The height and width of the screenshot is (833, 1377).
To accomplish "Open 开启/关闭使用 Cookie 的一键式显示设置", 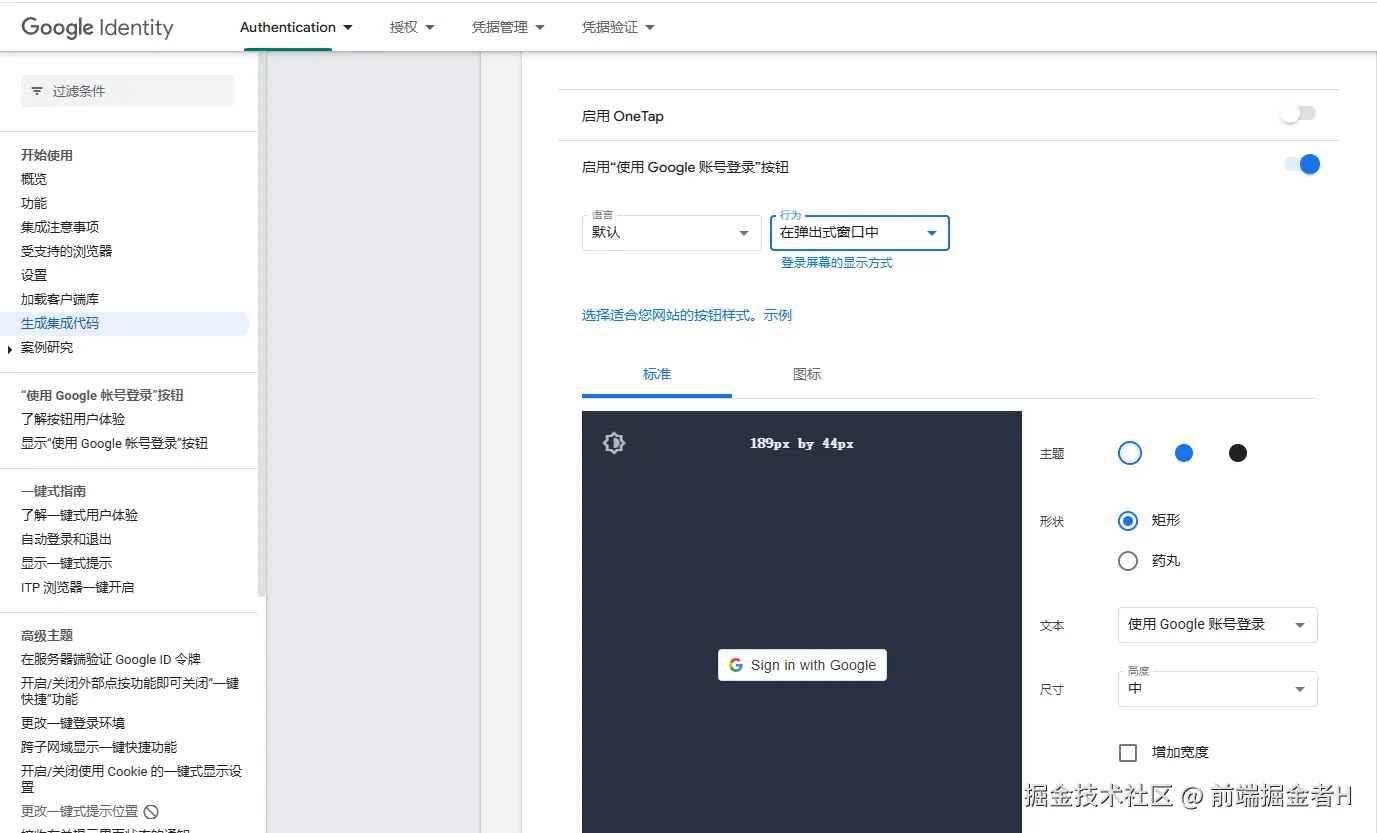I will (x=131, y=779).
